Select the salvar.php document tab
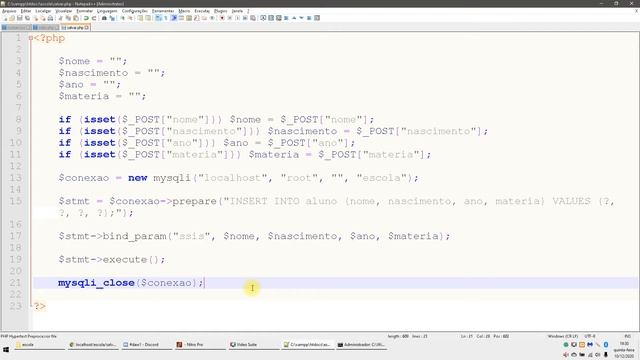This screenshot has width=640, height=360. (x=75, y=27)
